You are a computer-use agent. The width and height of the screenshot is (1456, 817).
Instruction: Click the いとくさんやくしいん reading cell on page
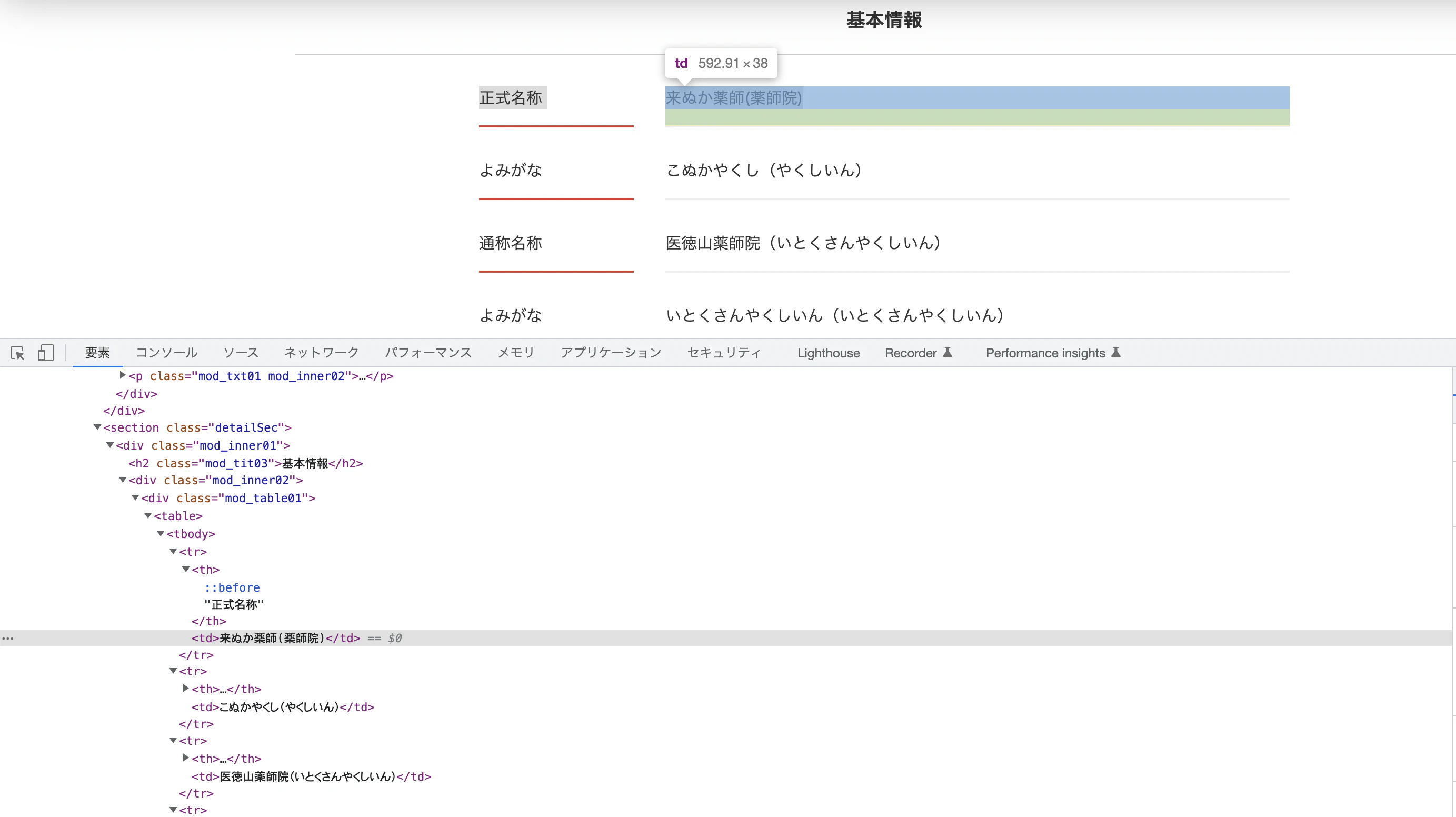click(834, 315)
